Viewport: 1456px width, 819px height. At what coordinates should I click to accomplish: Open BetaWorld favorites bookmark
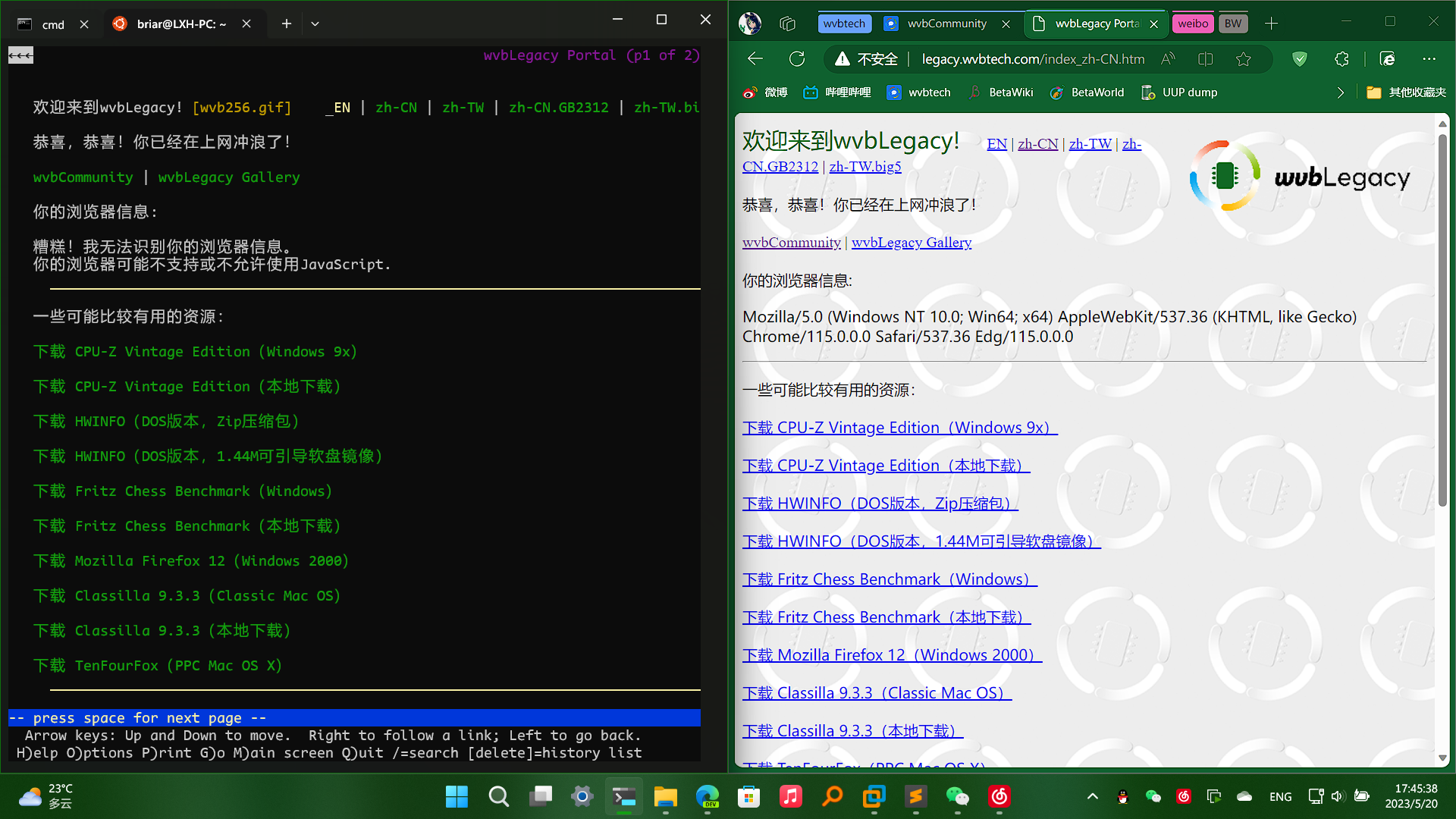pos(1087,93)
